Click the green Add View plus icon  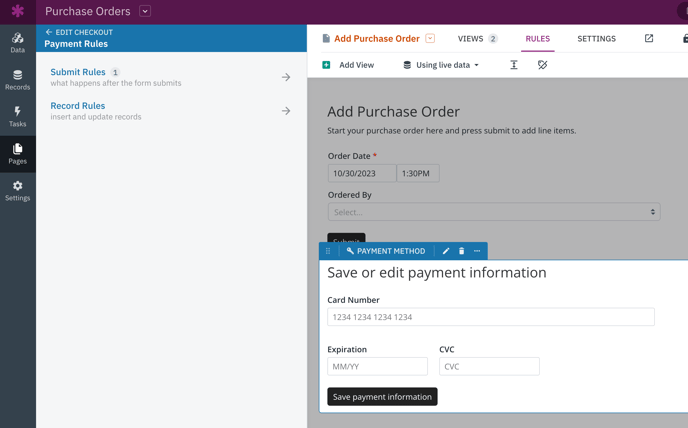[326, 65]
